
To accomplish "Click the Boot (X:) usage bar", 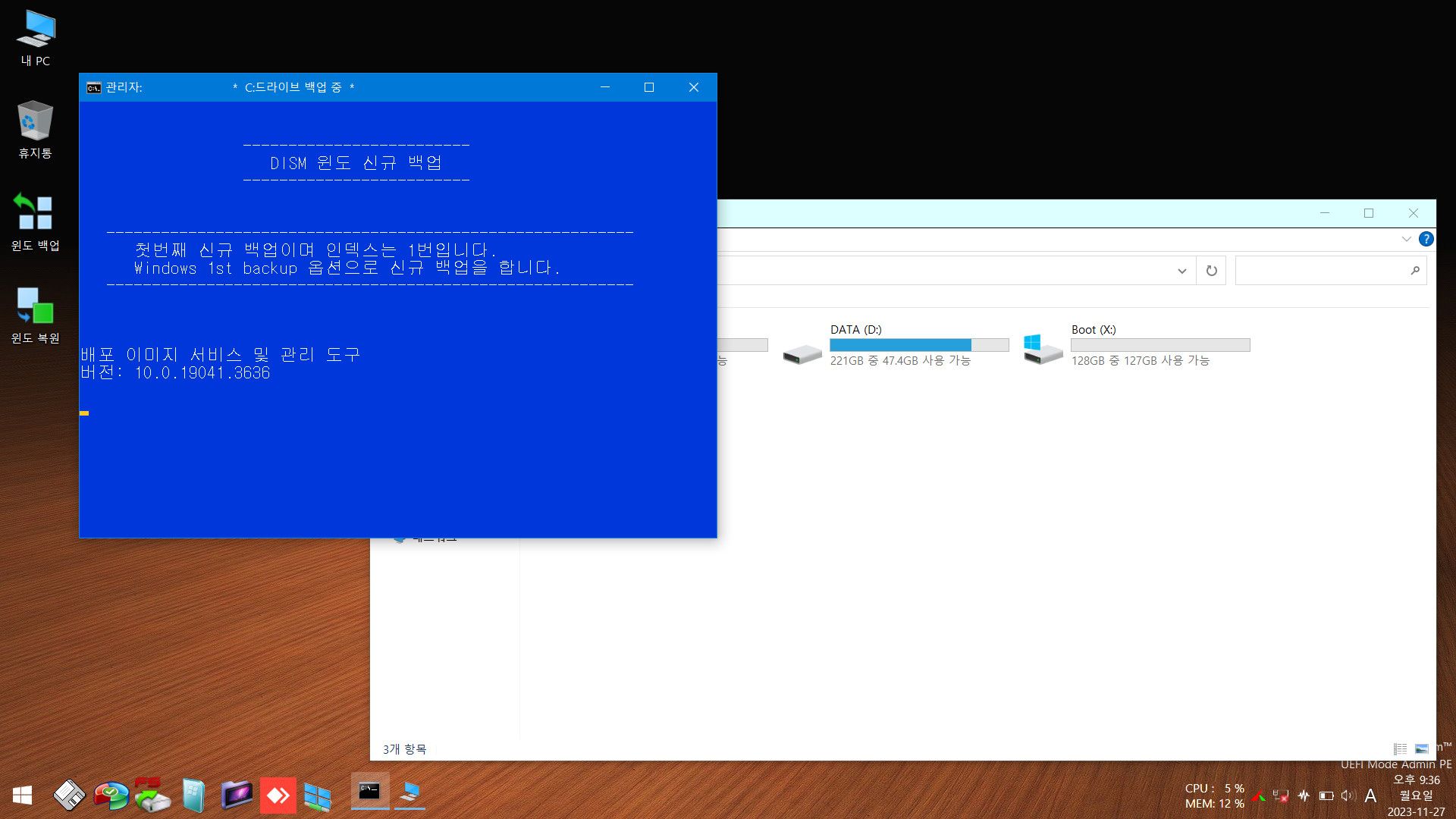I will pos(1160,345).
